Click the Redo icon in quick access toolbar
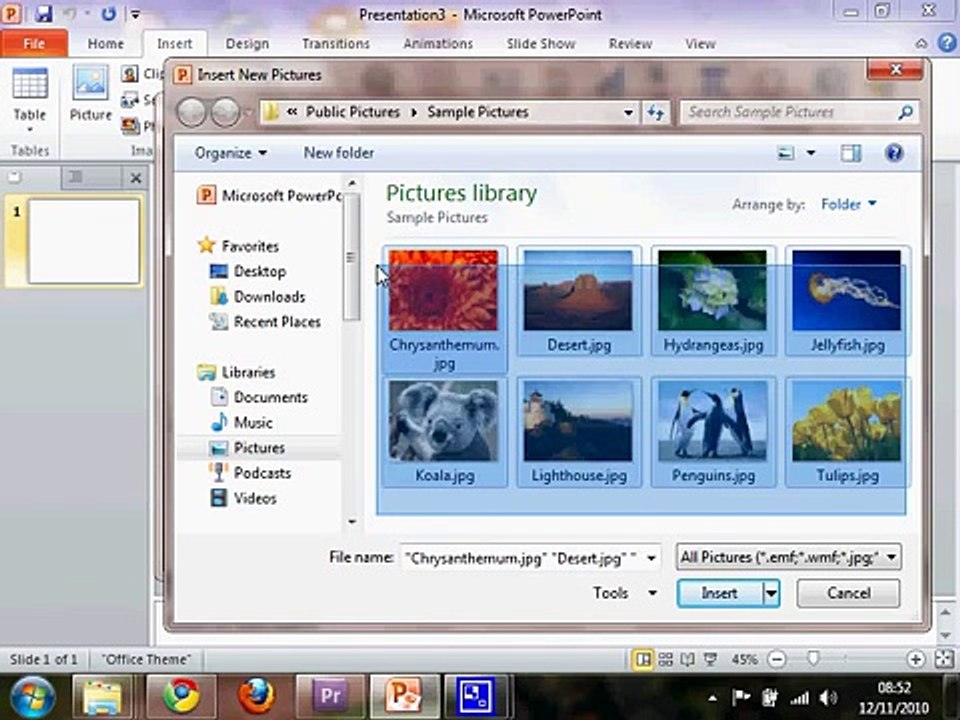This screenshot has width=960, height=720. 109,13
